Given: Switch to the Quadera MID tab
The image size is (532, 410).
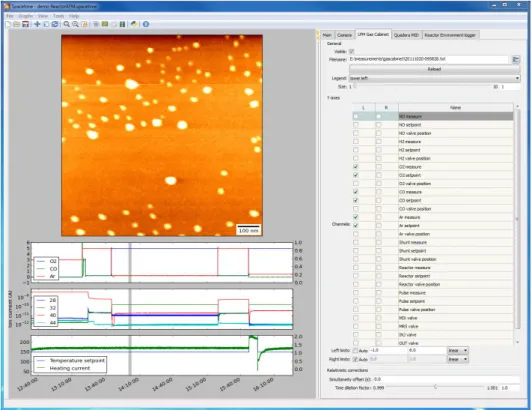Looking at the screenshot, I should pyautogui.click(x=406, y=35).
